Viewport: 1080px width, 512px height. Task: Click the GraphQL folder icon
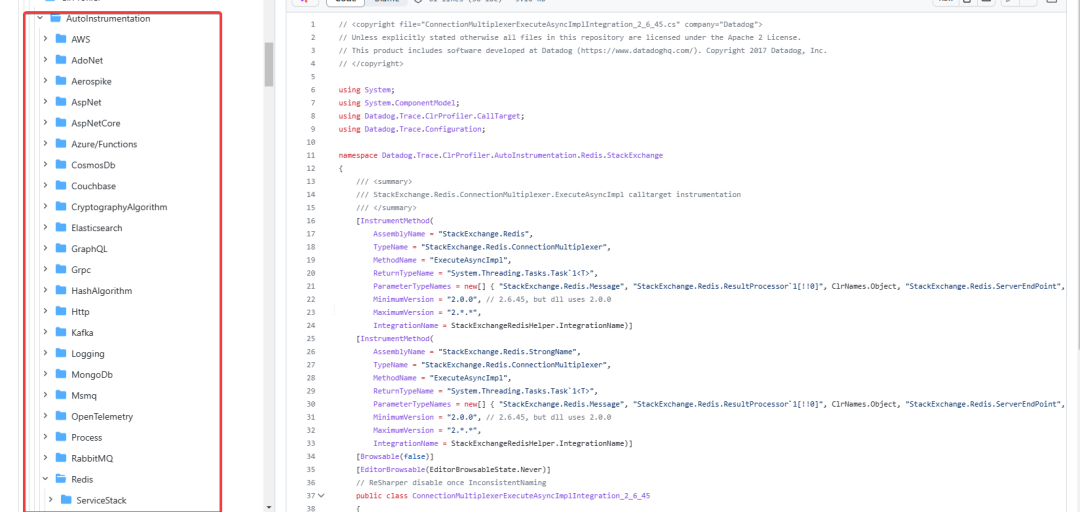[x=61, y=248]
